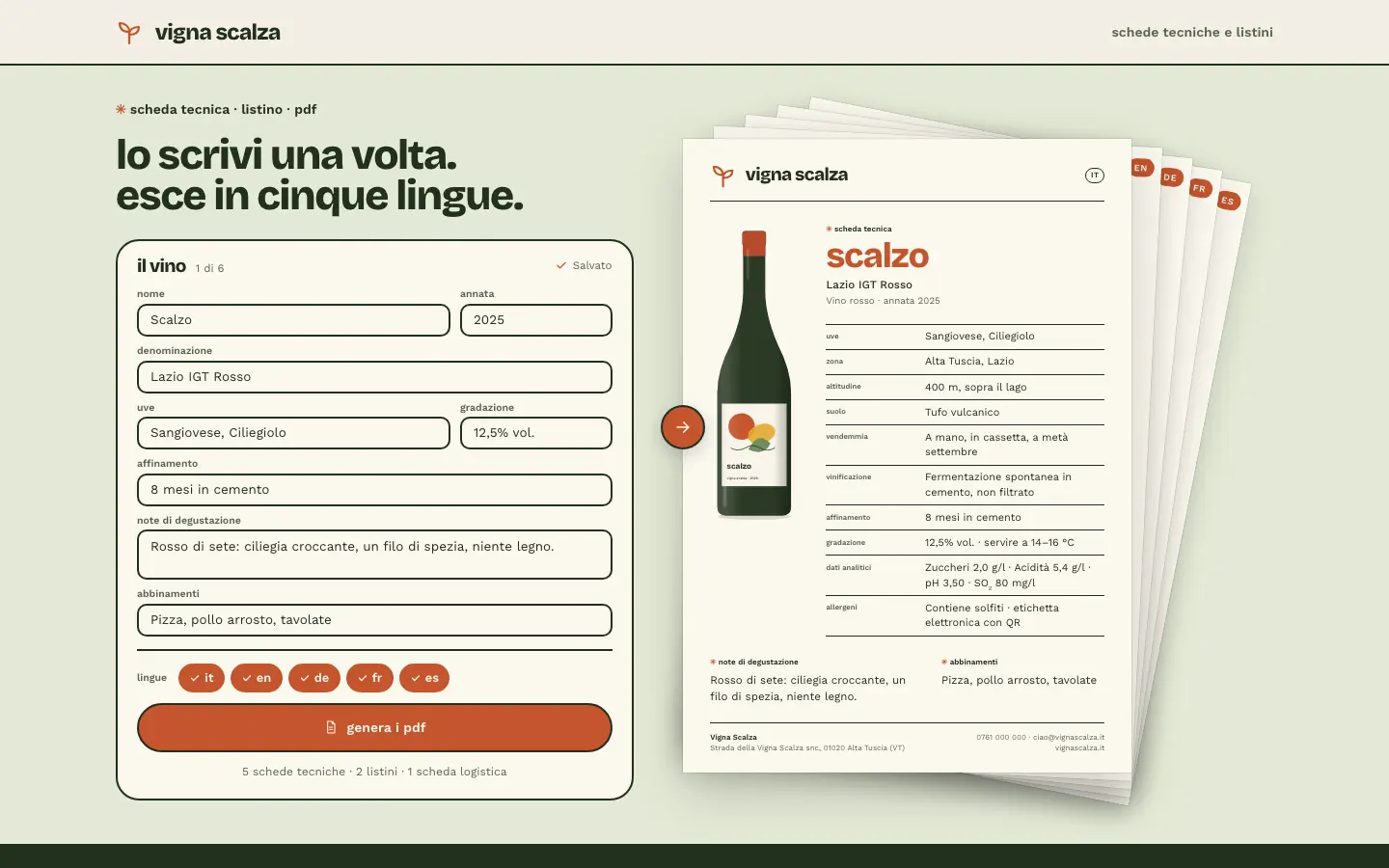
Task: Click "Tufo vulcanico" suolo value
Action: point(962,413)
